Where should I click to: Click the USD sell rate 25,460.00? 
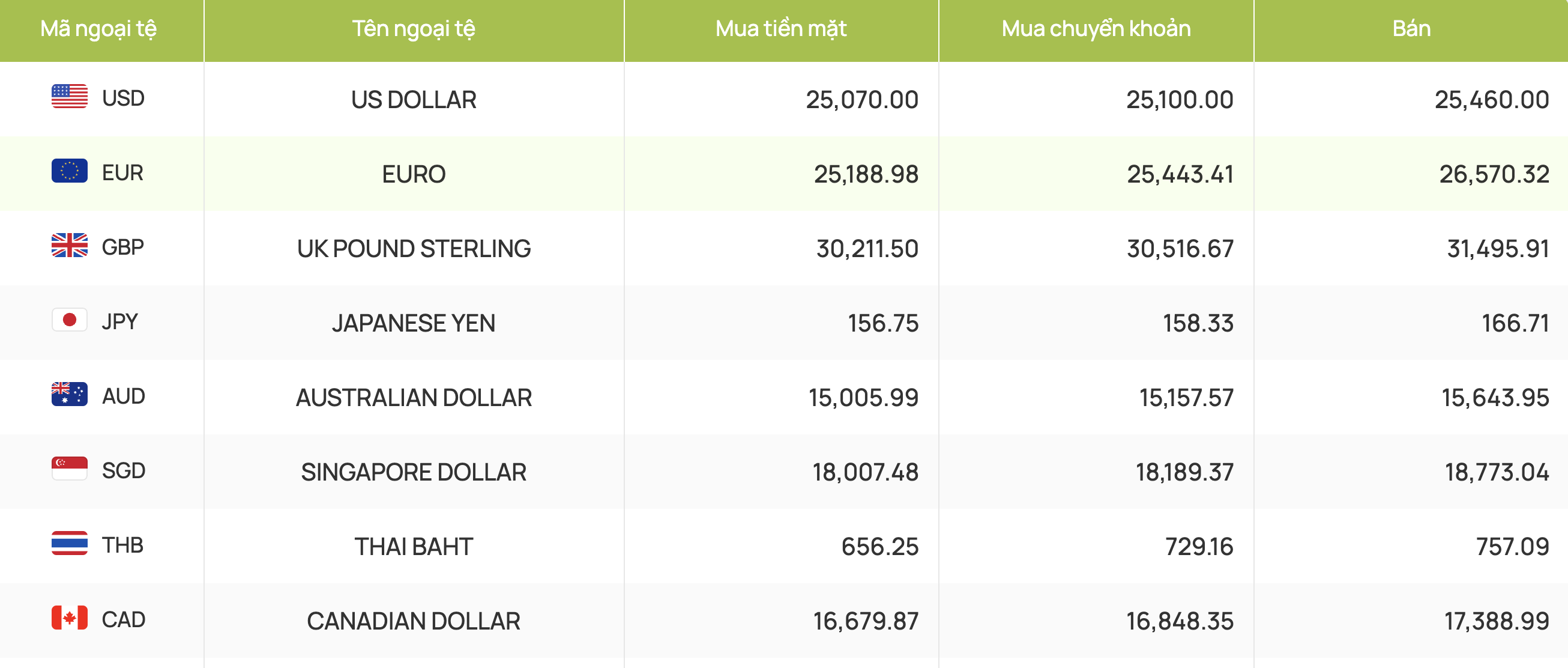point(1491,100)
